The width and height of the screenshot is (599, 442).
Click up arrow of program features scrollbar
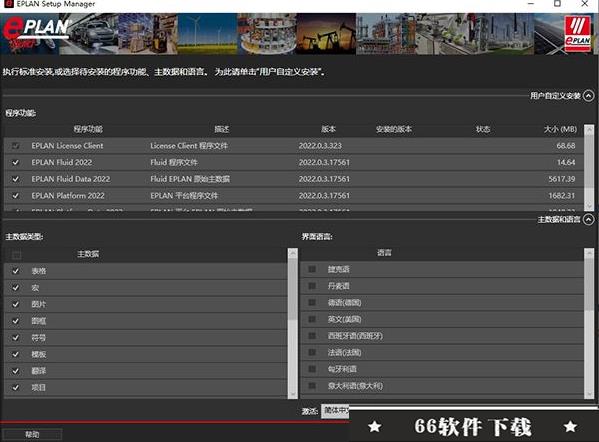[589, 130]
